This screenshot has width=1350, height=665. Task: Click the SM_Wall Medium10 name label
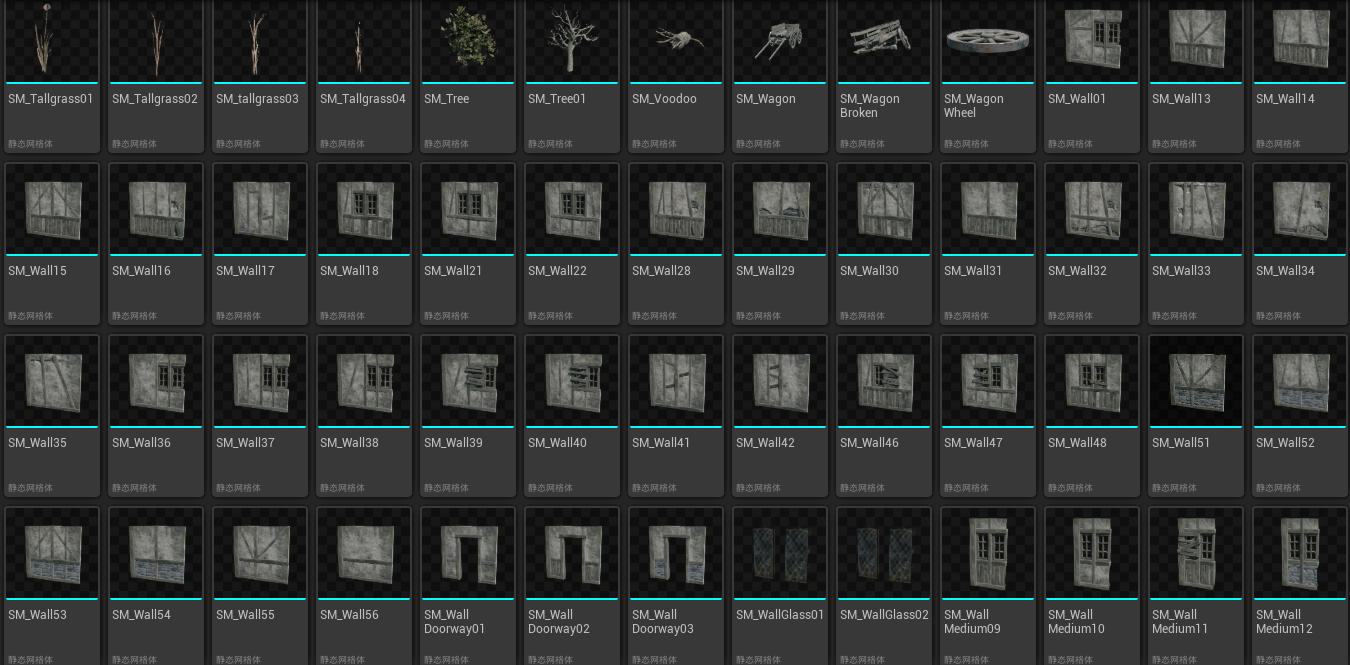[x=1076, y=622]
